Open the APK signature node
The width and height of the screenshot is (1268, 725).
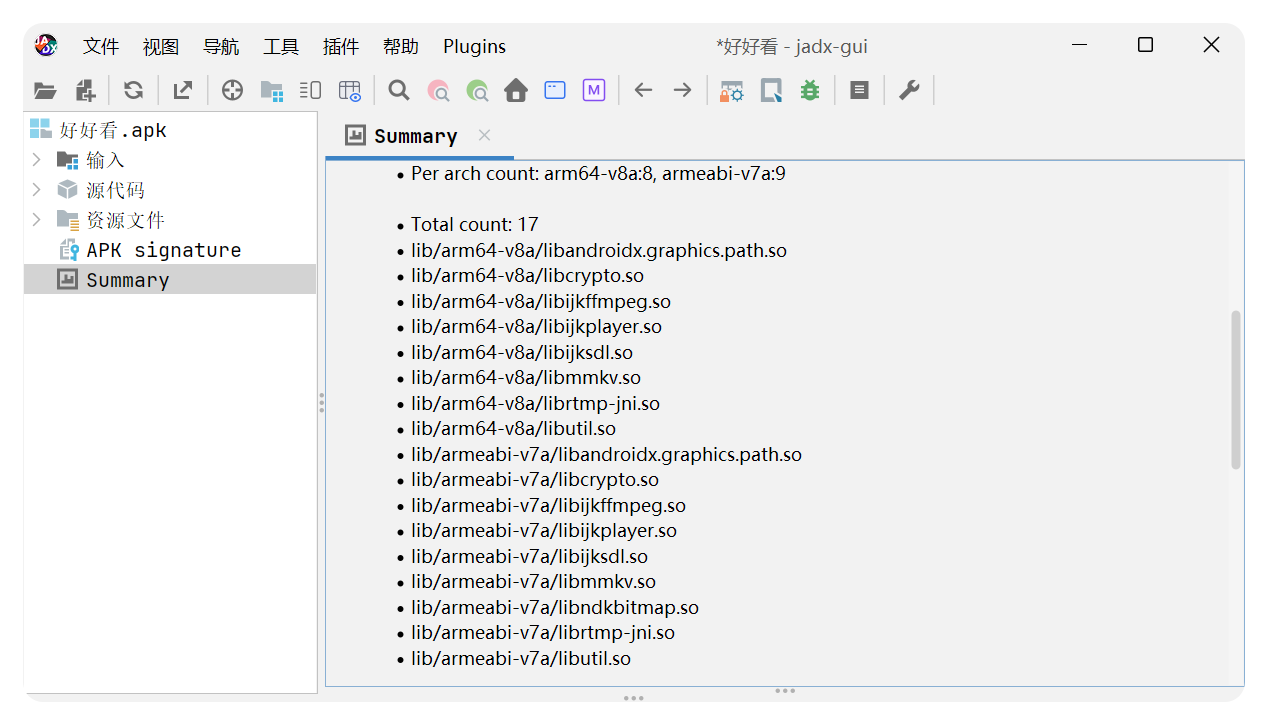[149, 250]
